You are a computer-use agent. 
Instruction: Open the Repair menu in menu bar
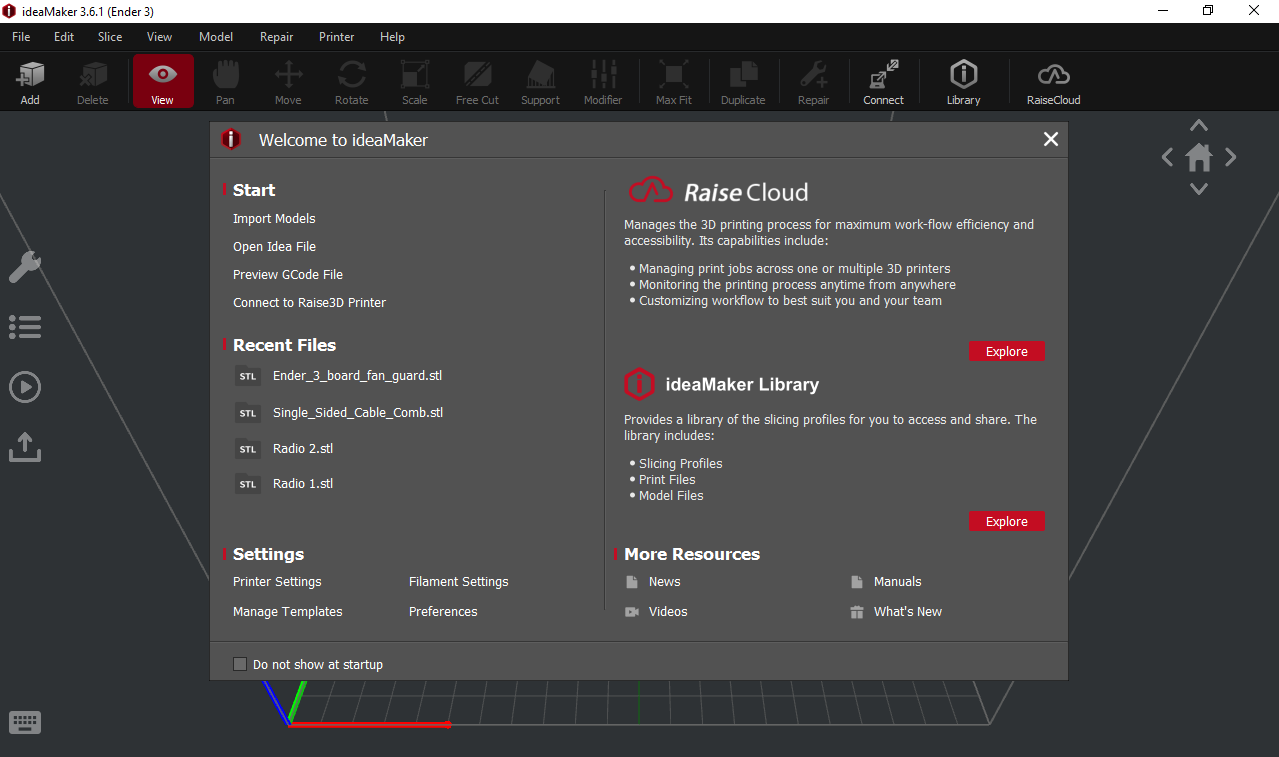pyautogui.click(x=277, y=37)
